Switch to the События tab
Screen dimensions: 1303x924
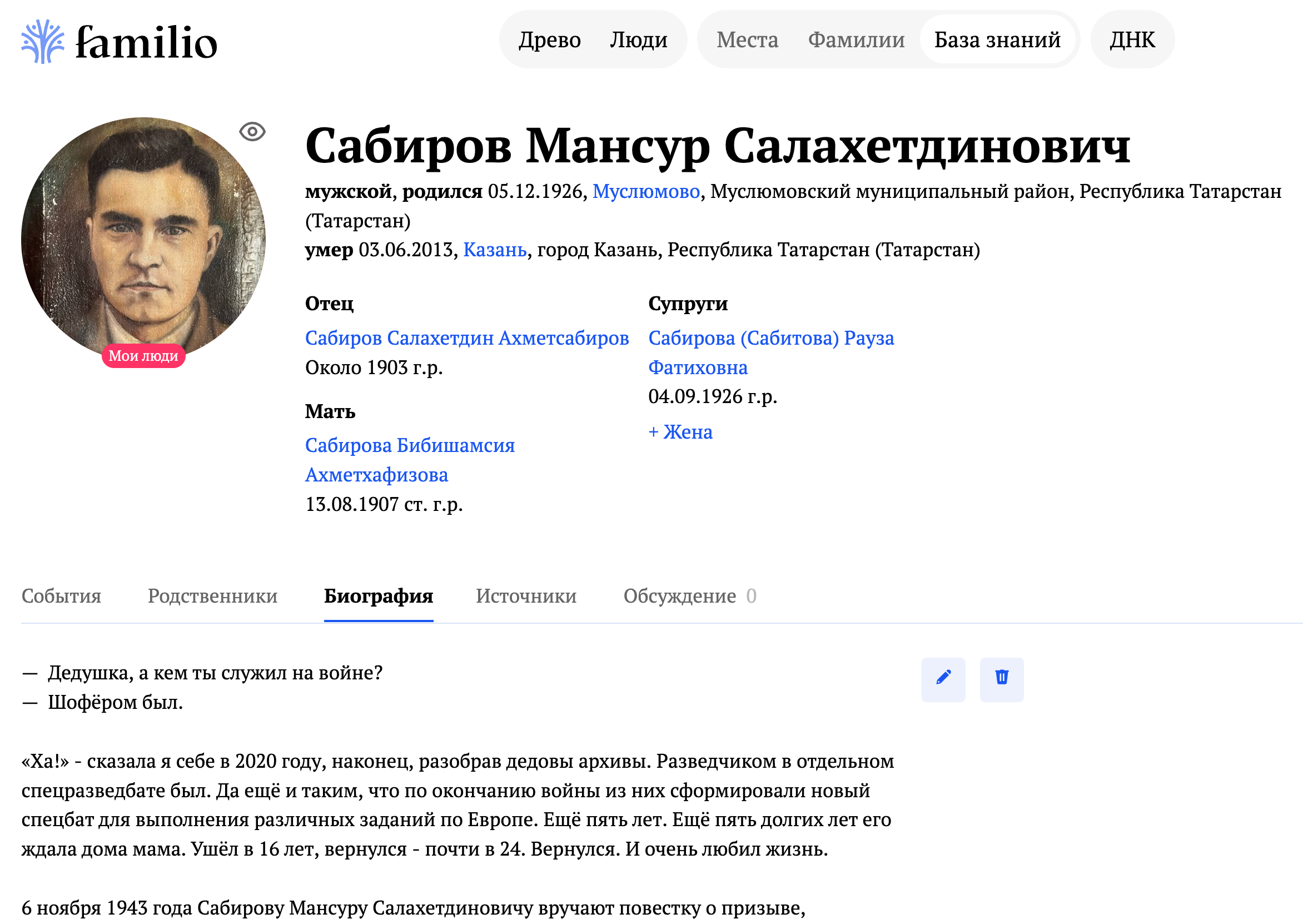[x=60, y=595]
